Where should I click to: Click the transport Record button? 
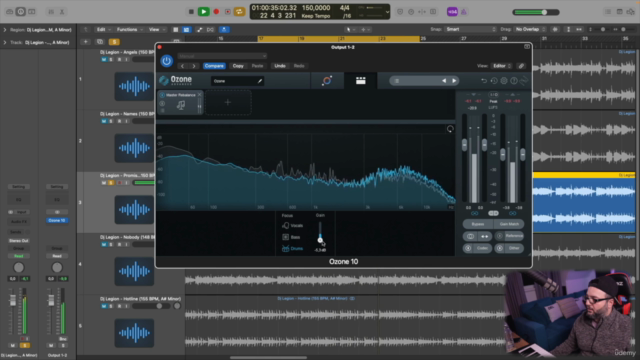[216, 12]
